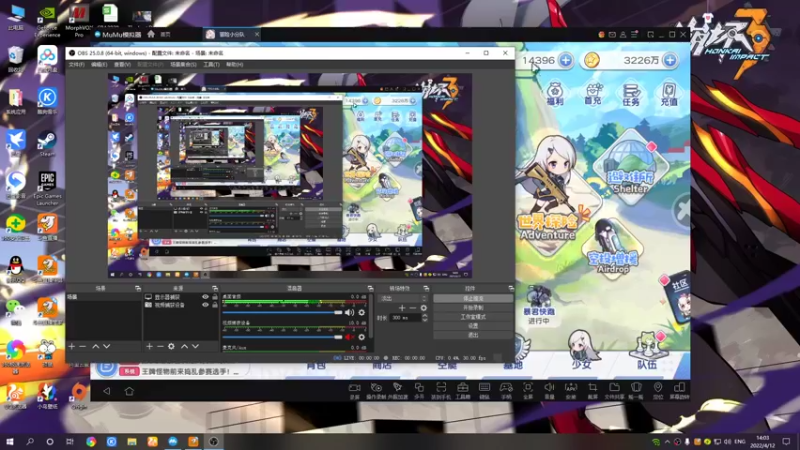Open the 文件(F) menu in OBS
800x450 pixels.
point(77,65)
